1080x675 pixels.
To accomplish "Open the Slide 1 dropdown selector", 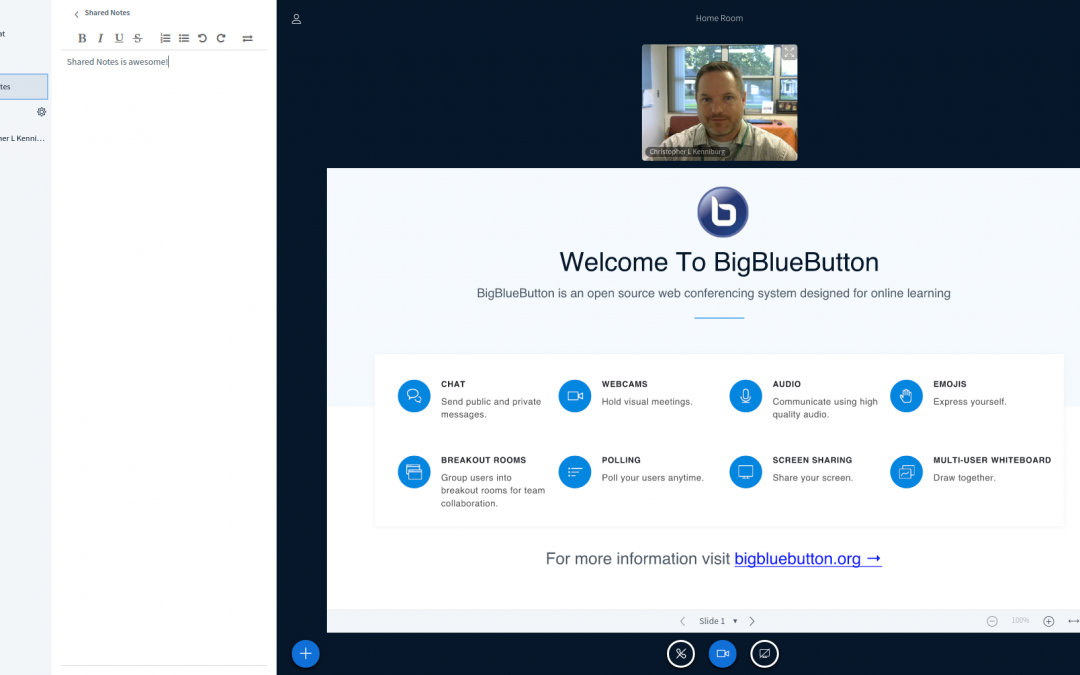I will pos(718,621).
